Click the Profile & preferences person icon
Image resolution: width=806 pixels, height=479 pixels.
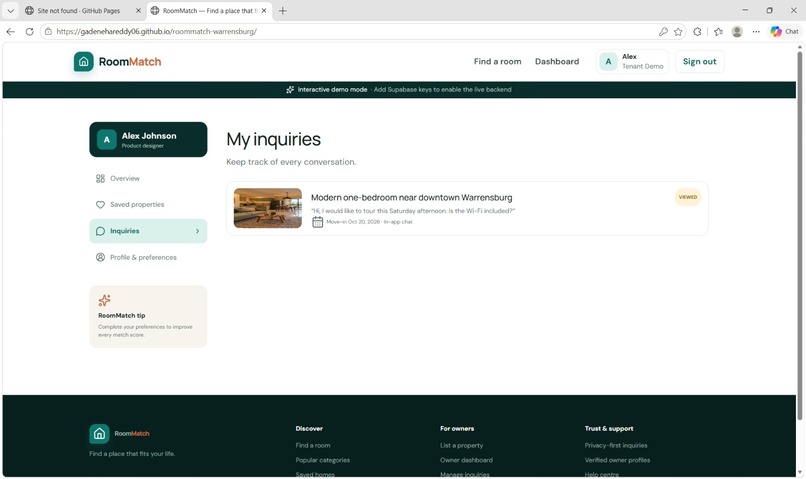pyautogui.click(x=100, y=257)
